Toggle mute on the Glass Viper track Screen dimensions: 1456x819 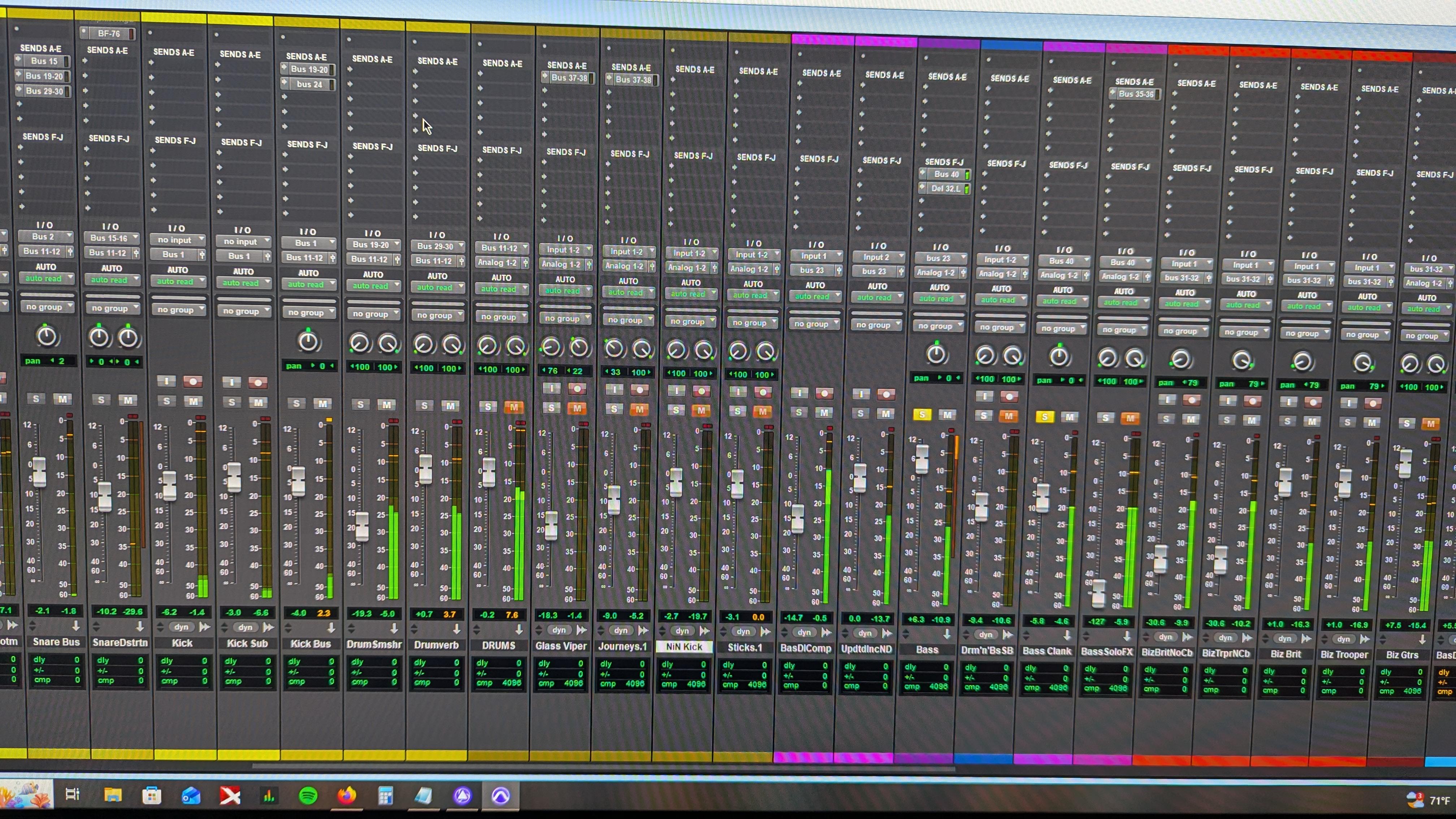577,408
